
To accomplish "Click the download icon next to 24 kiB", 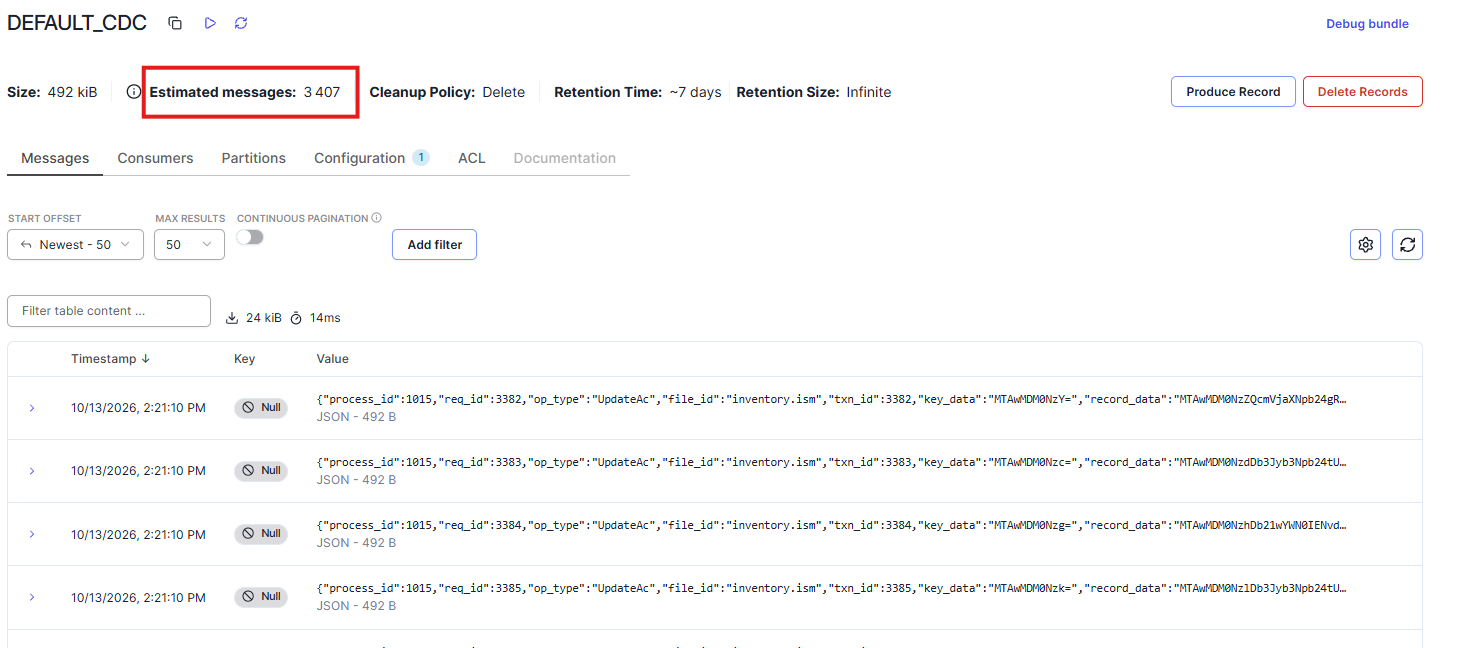I will coord(232,318).
